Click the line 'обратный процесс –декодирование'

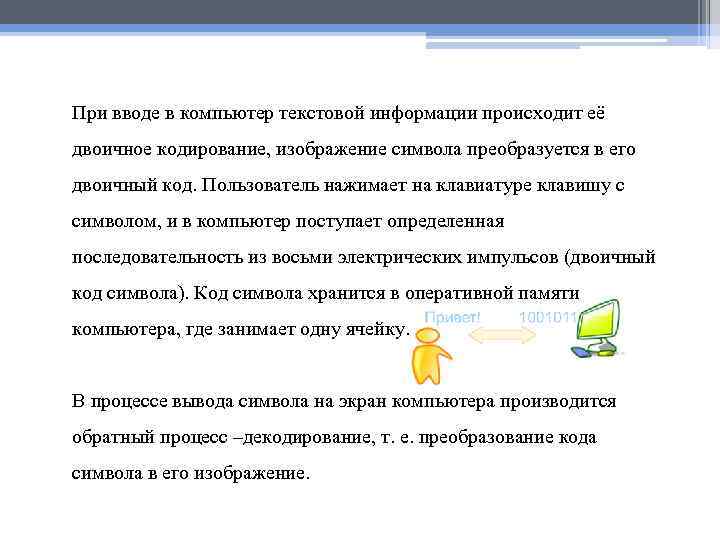click(334, 437)
